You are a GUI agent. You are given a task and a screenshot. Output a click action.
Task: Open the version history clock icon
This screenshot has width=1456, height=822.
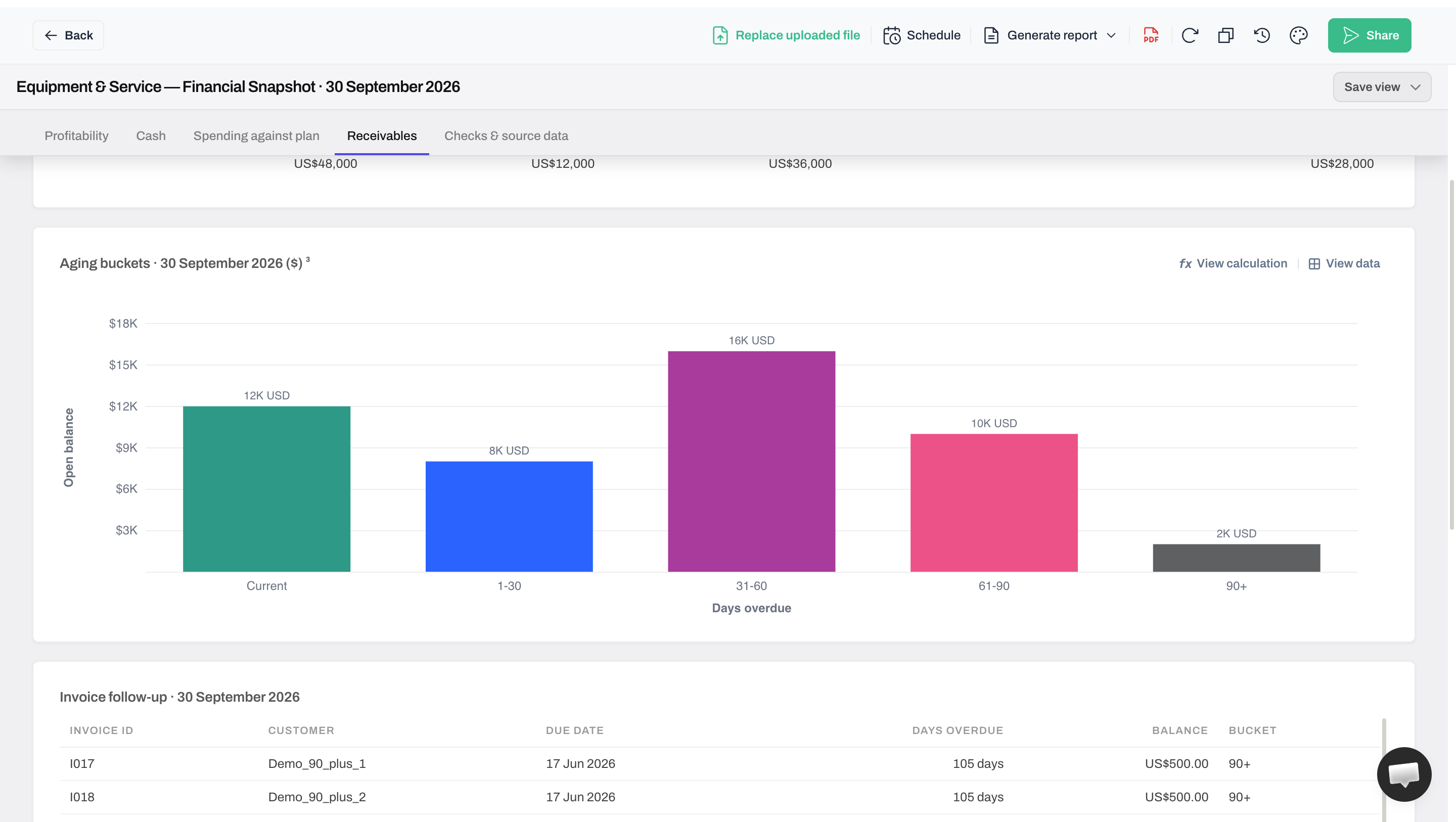click(1261, 35)
